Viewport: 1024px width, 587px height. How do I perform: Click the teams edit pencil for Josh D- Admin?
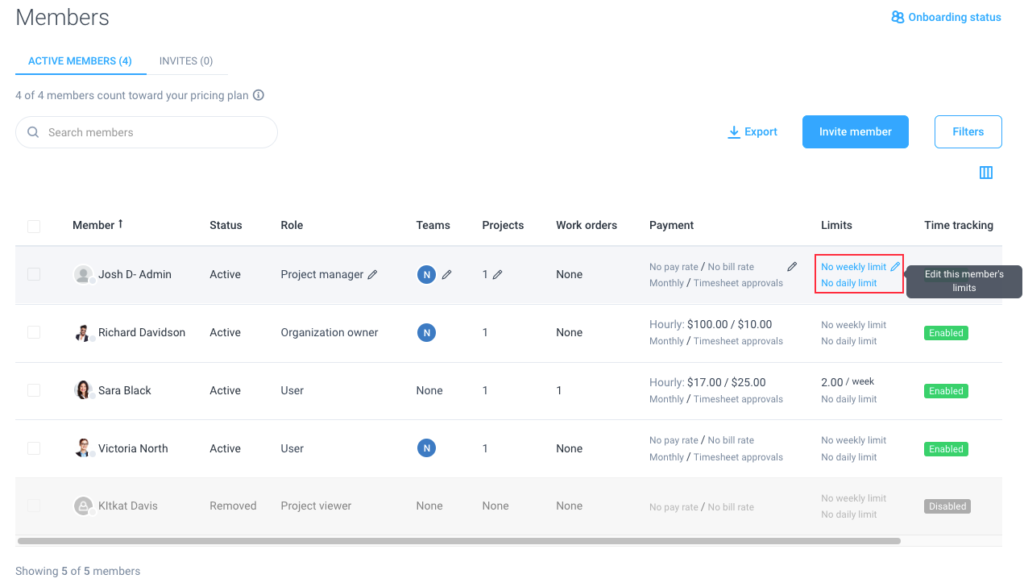[x=447, y=273]
